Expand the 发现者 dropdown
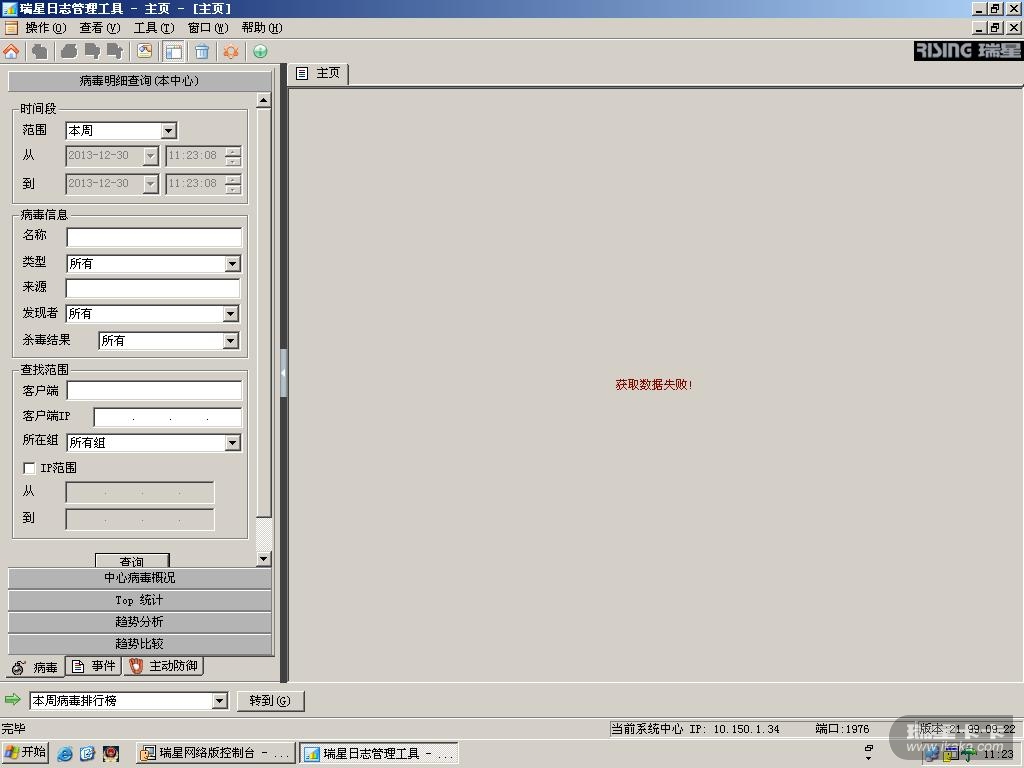The width and height of the screenshot is (1024, 768). coord(231,314)
